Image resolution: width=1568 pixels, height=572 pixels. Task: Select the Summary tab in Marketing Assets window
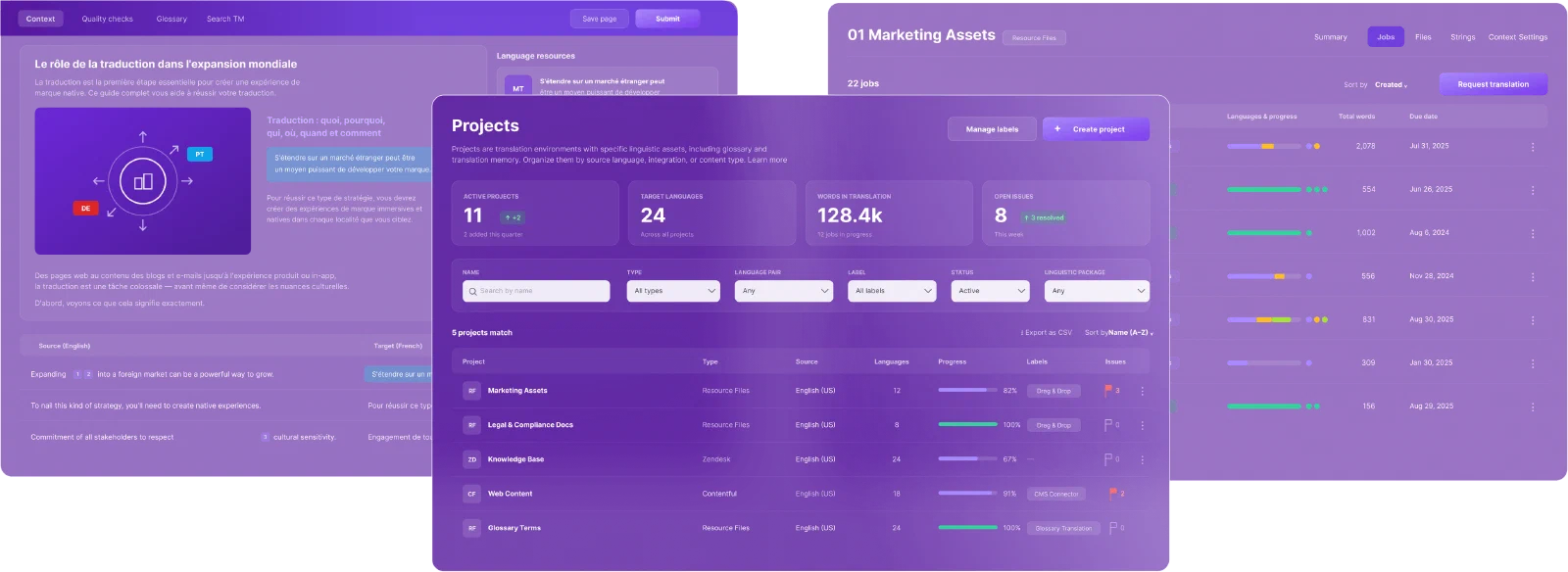tap(1331, 37)
